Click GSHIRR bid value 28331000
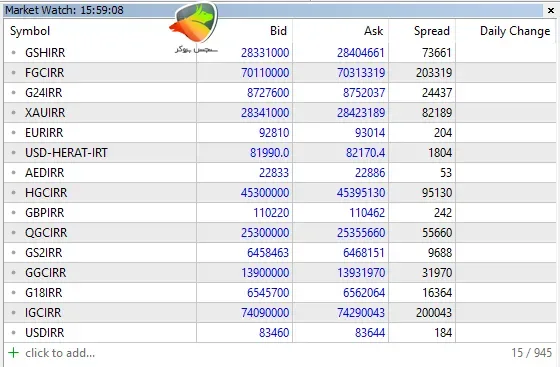This screenshot has width=560, height=367. pos(265,53)
